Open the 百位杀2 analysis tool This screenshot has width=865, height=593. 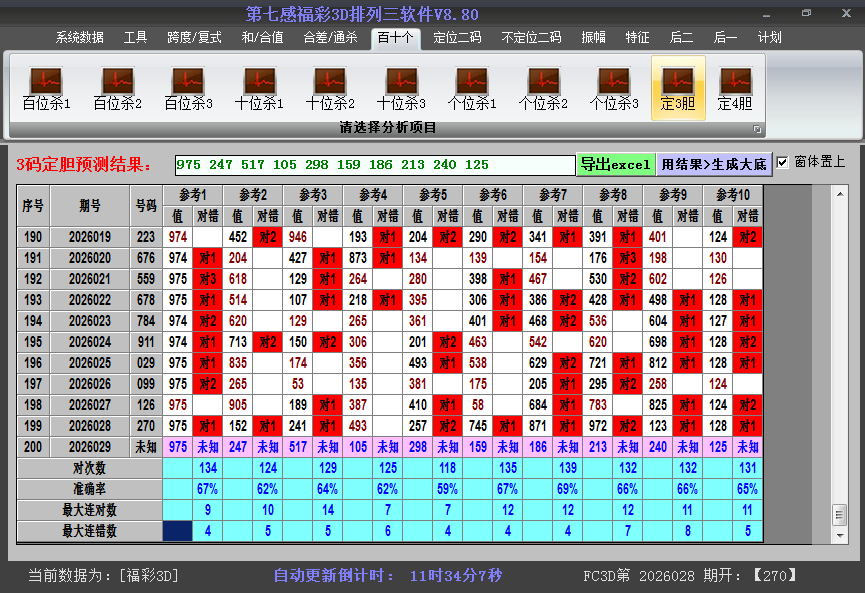click(x=116, y=84)
